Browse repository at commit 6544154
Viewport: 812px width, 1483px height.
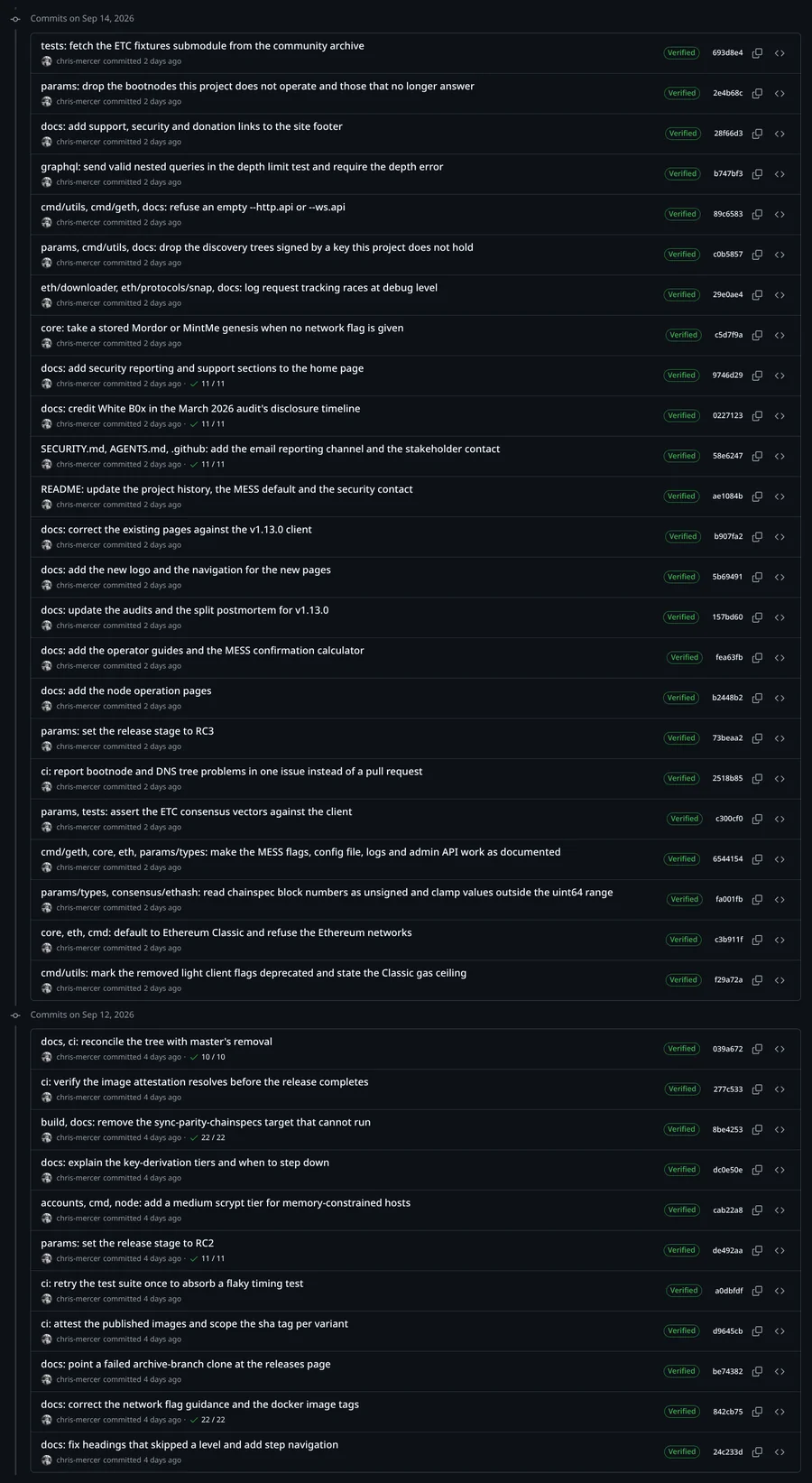tap(780, 859)
